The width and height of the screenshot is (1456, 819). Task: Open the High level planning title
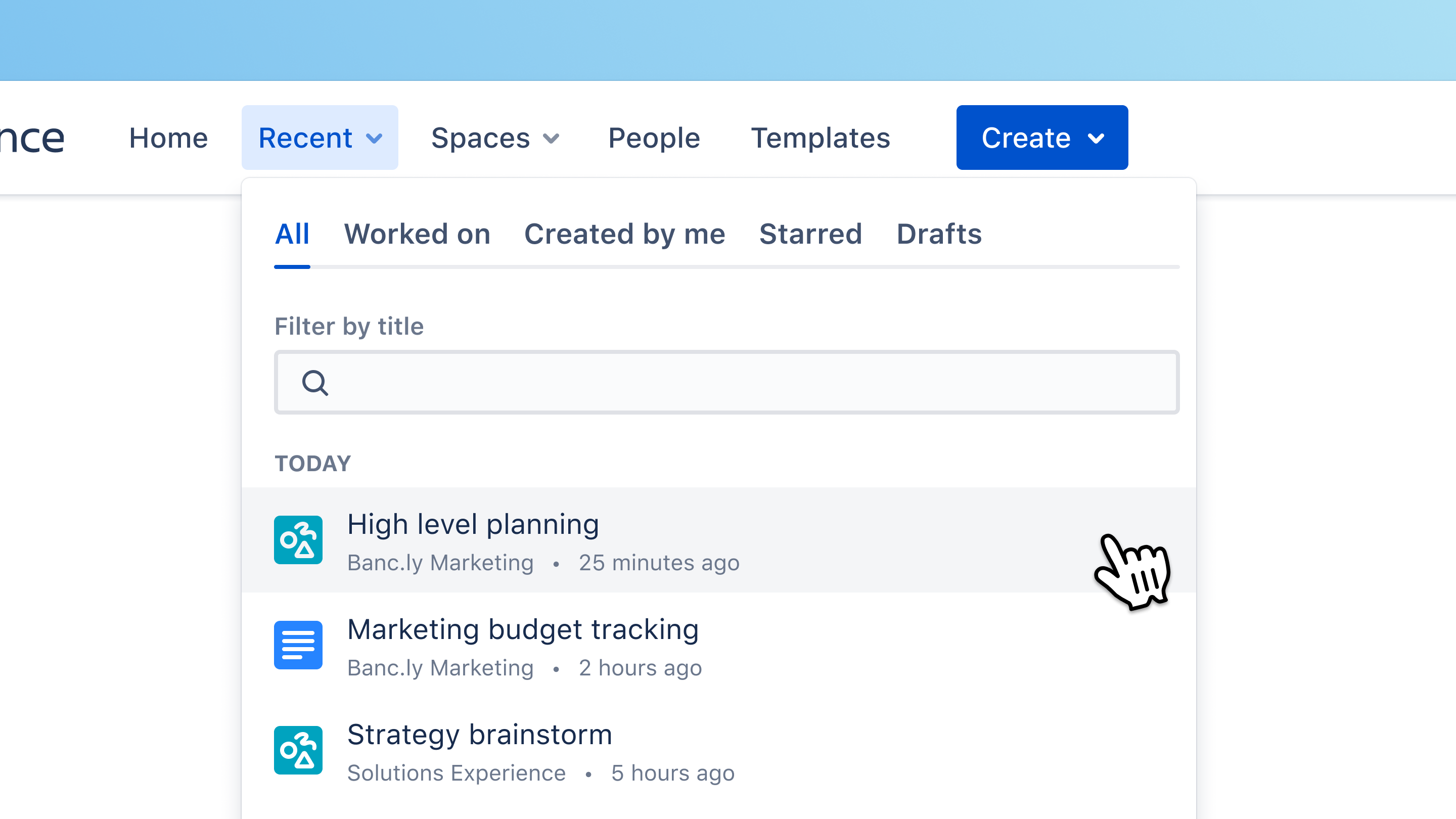(x=473, y=525)
